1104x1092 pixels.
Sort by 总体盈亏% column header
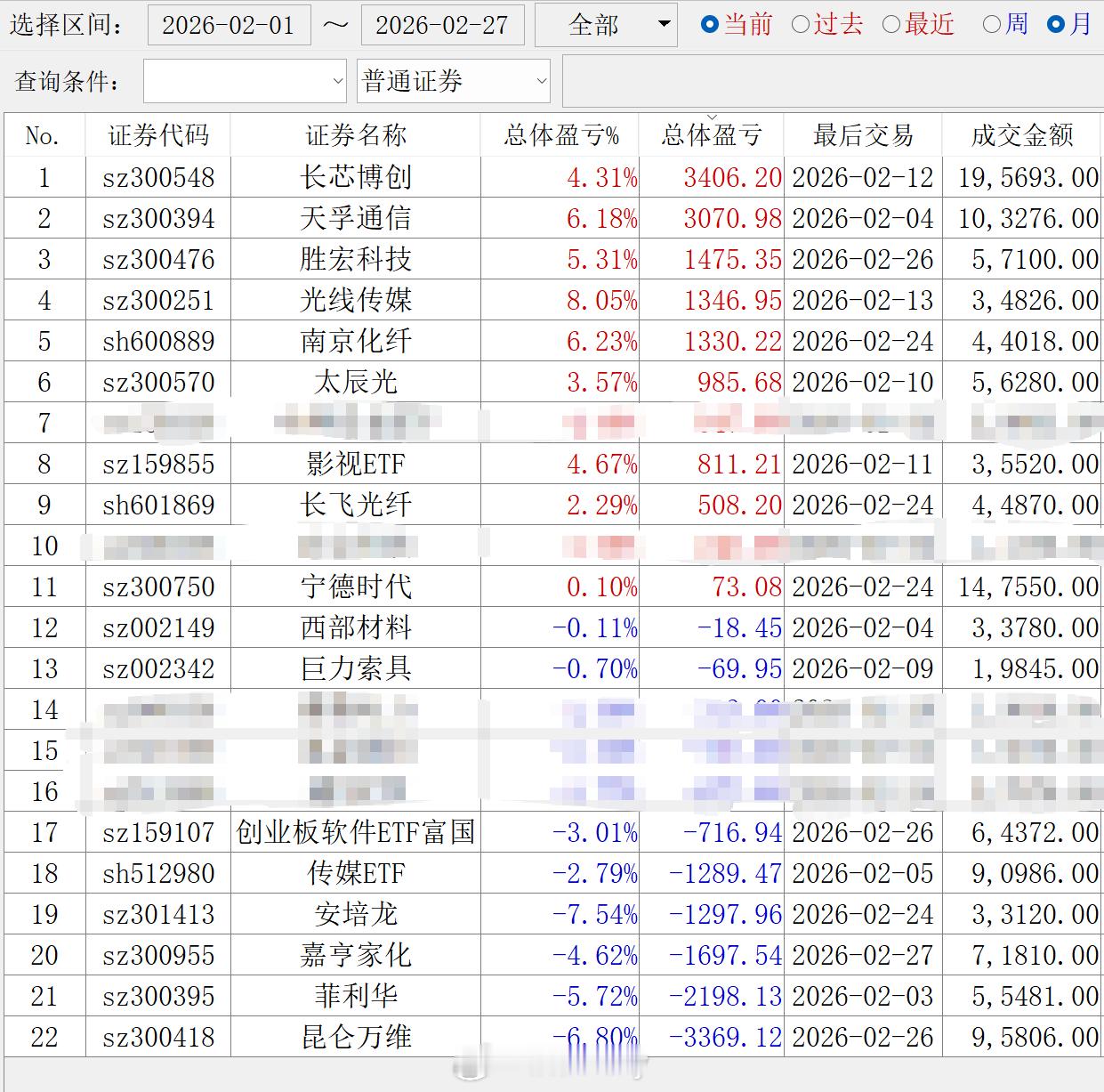(560, 135)
